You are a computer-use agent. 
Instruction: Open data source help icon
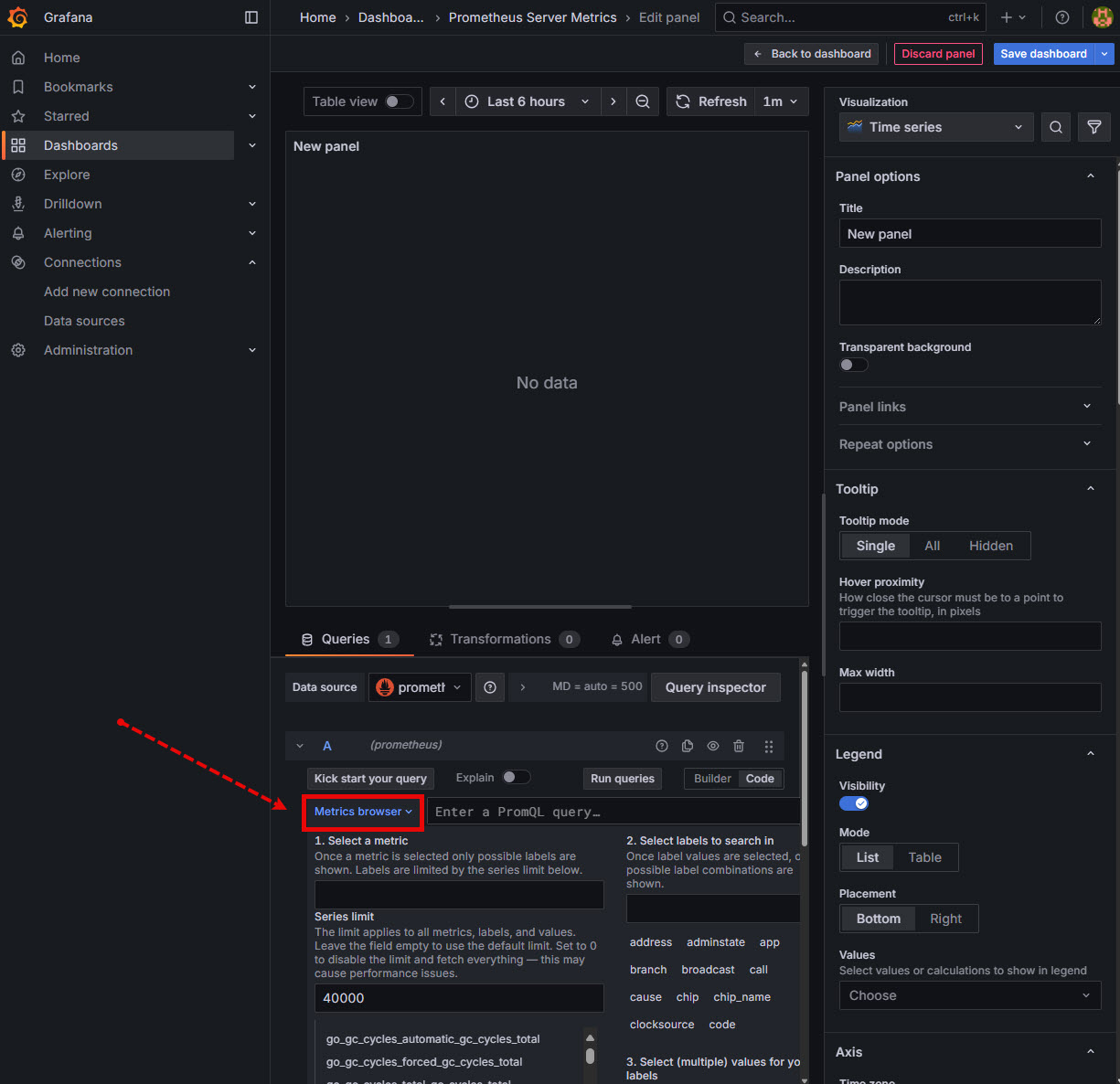[x=490, y=687]
